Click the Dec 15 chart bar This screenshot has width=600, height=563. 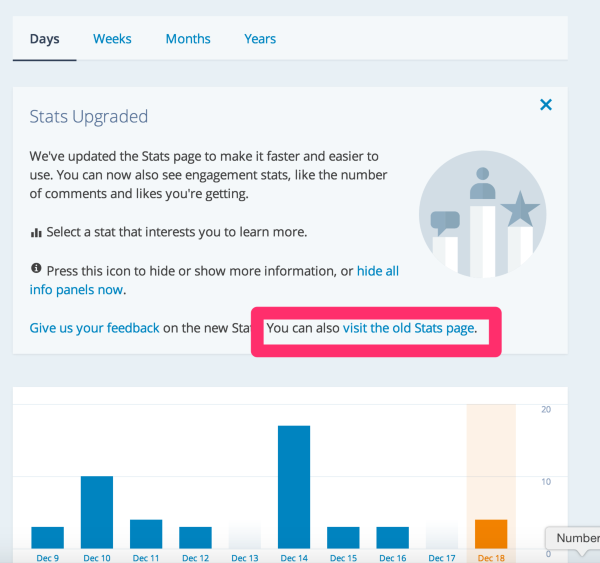pyautogui.click(x=343, y=537)
